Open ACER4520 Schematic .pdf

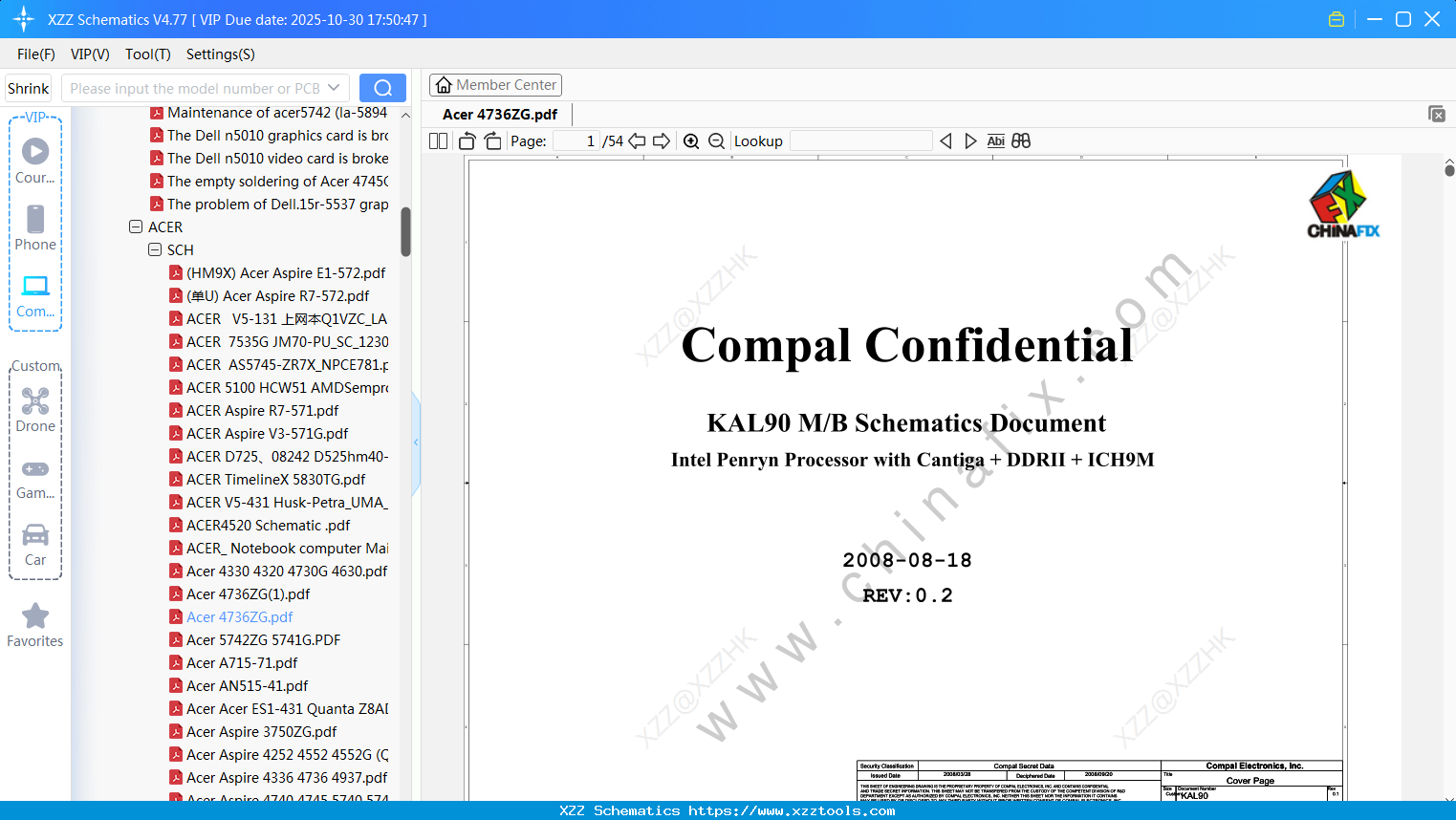(x=260, y=526)
